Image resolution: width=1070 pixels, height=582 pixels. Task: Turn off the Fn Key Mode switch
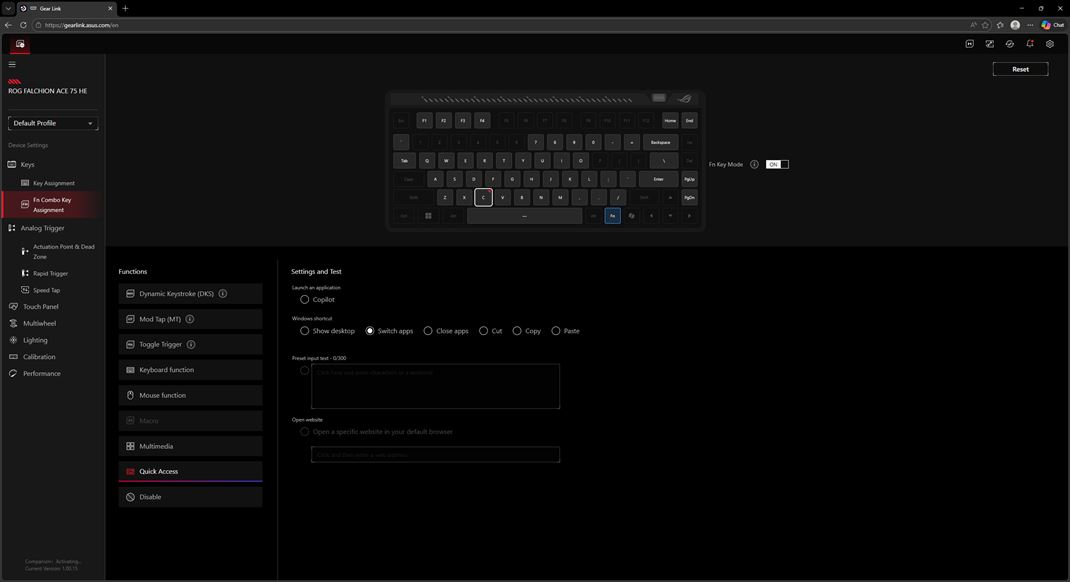click(x=777, y=164)
